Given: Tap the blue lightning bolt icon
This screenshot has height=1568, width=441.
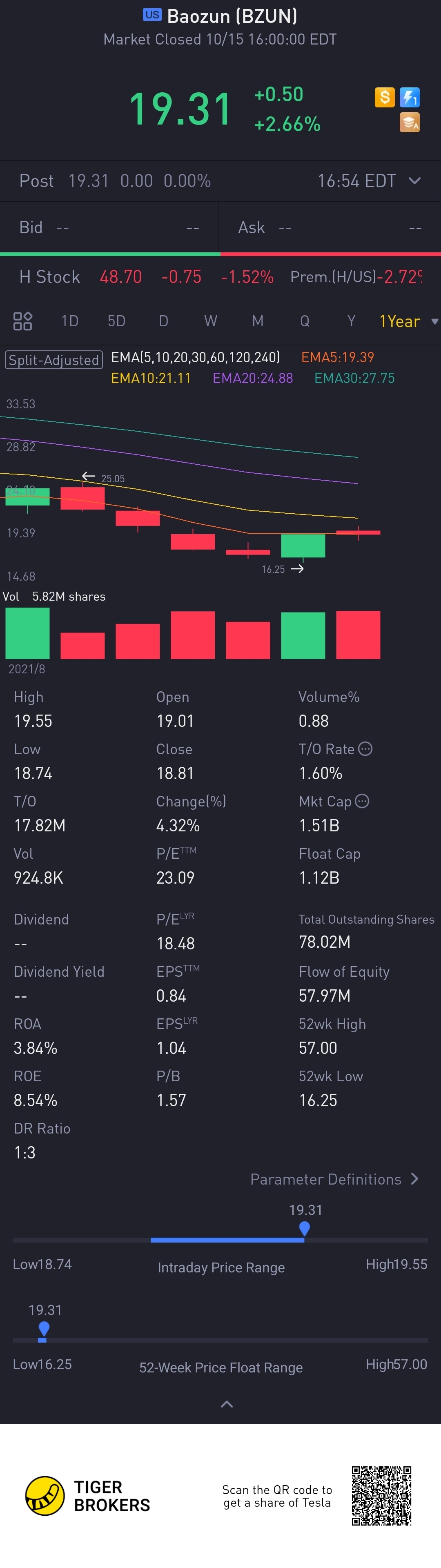Looking at the screenshot, I should coord(409,97).
